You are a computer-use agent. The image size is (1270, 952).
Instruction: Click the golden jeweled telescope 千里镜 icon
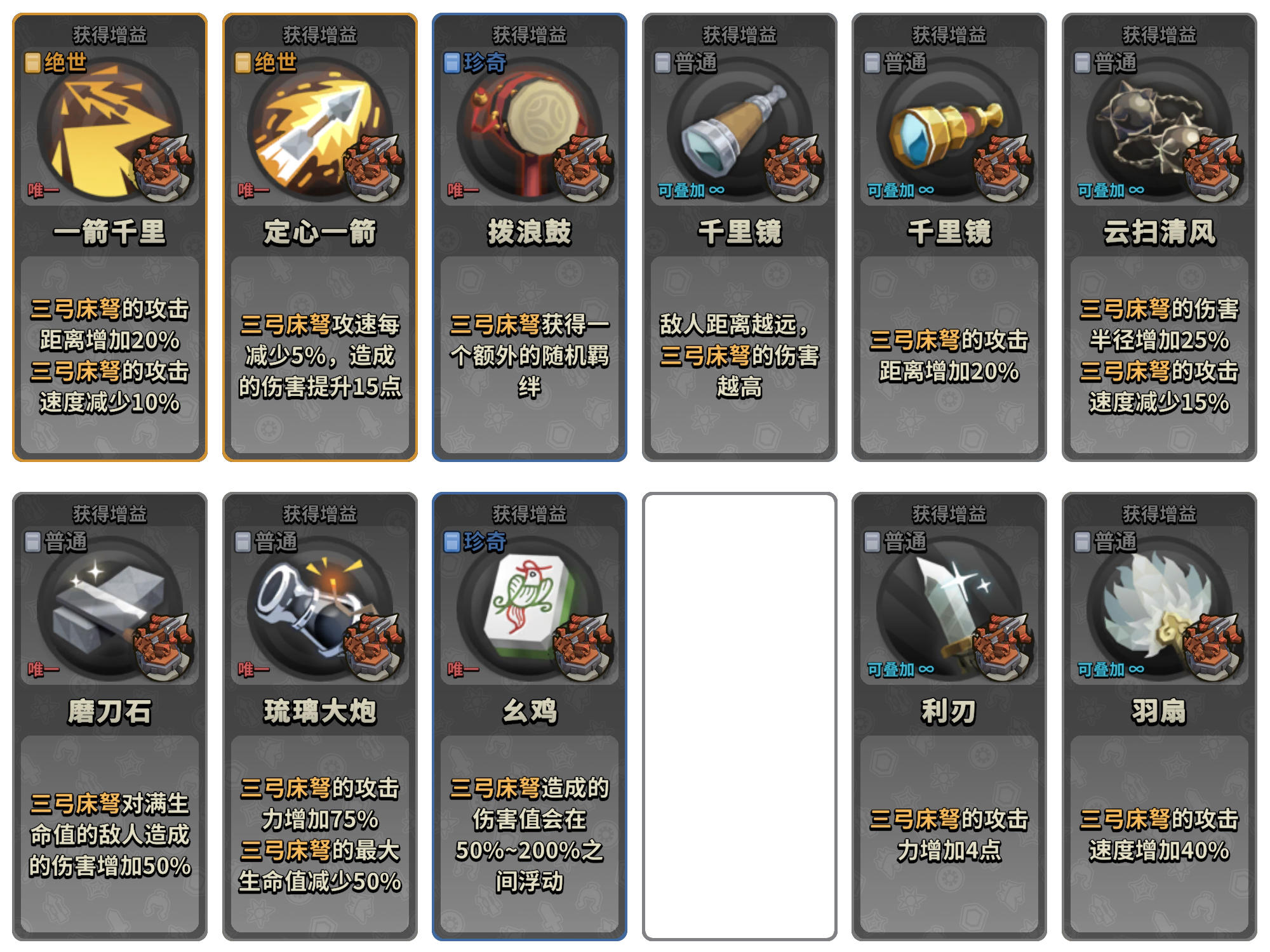pos(949,129)
